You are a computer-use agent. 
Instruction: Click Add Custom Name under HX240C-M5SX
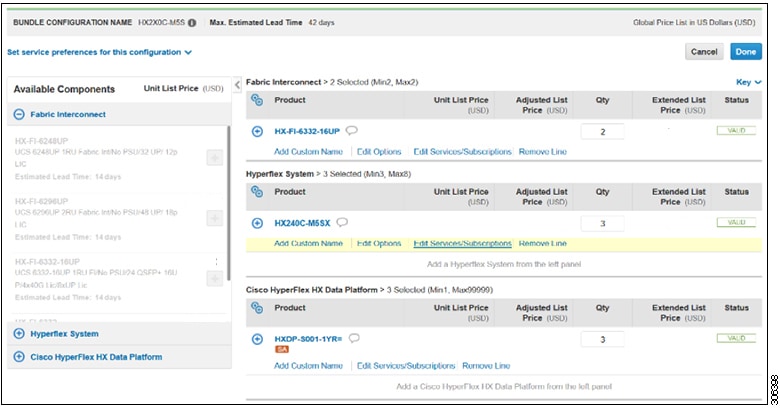tap(308, 243)
